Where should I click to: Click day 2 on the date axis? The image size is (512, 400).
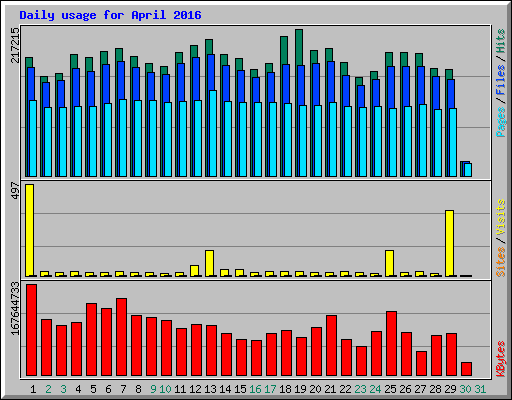[48, 389]
